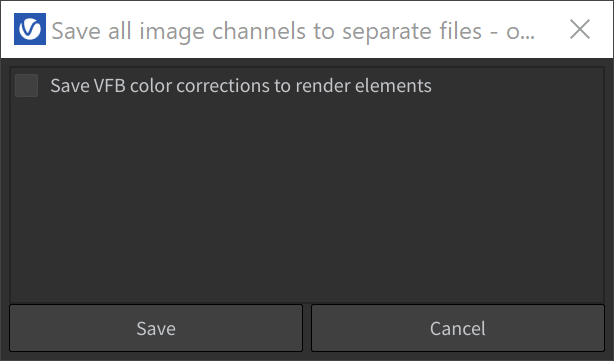Enable Save VFB color corrections checkbox

[x=26, y=85]
